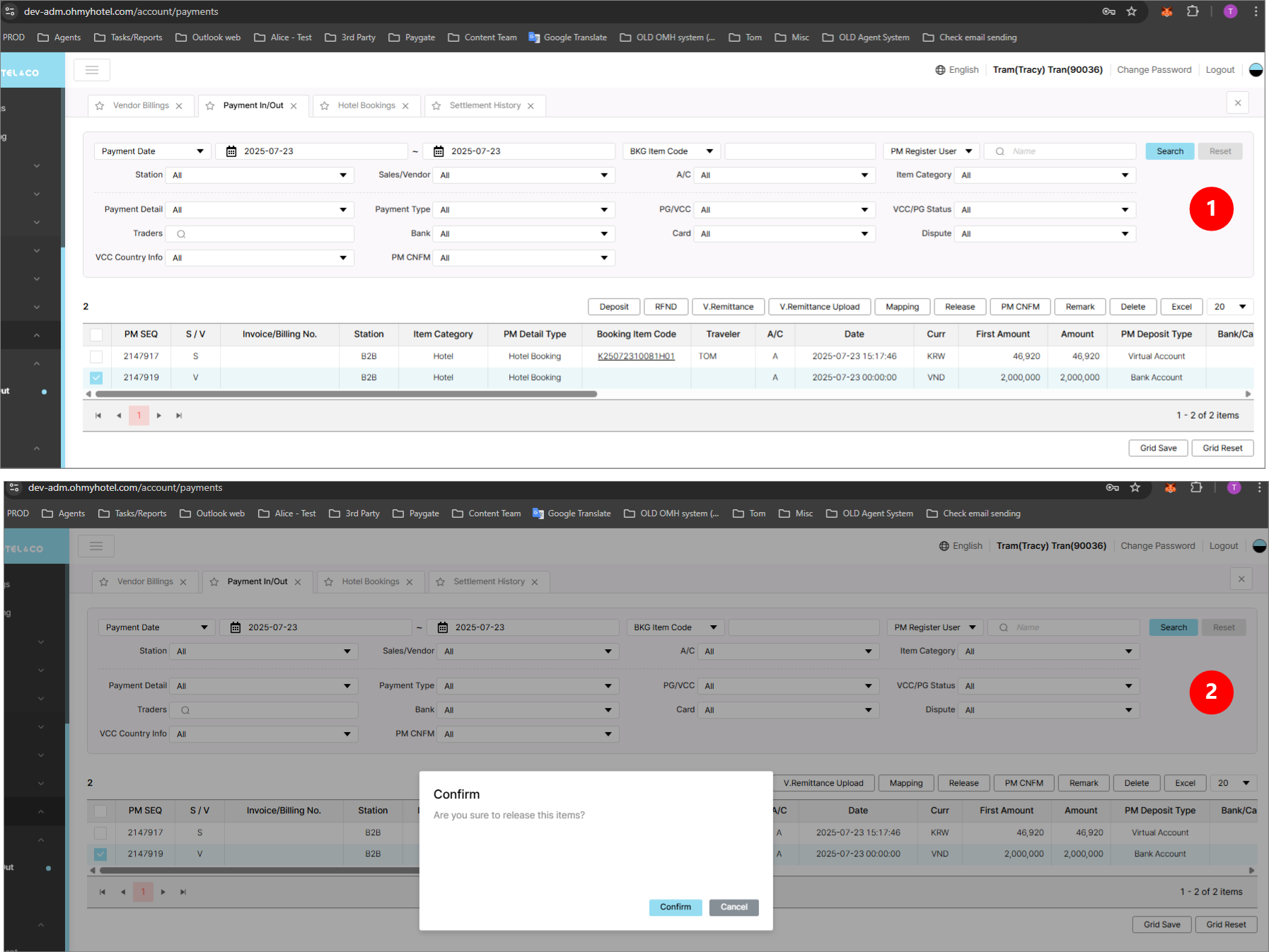Click horizontal scrollbar under the undimmed grid

[347, 394]
